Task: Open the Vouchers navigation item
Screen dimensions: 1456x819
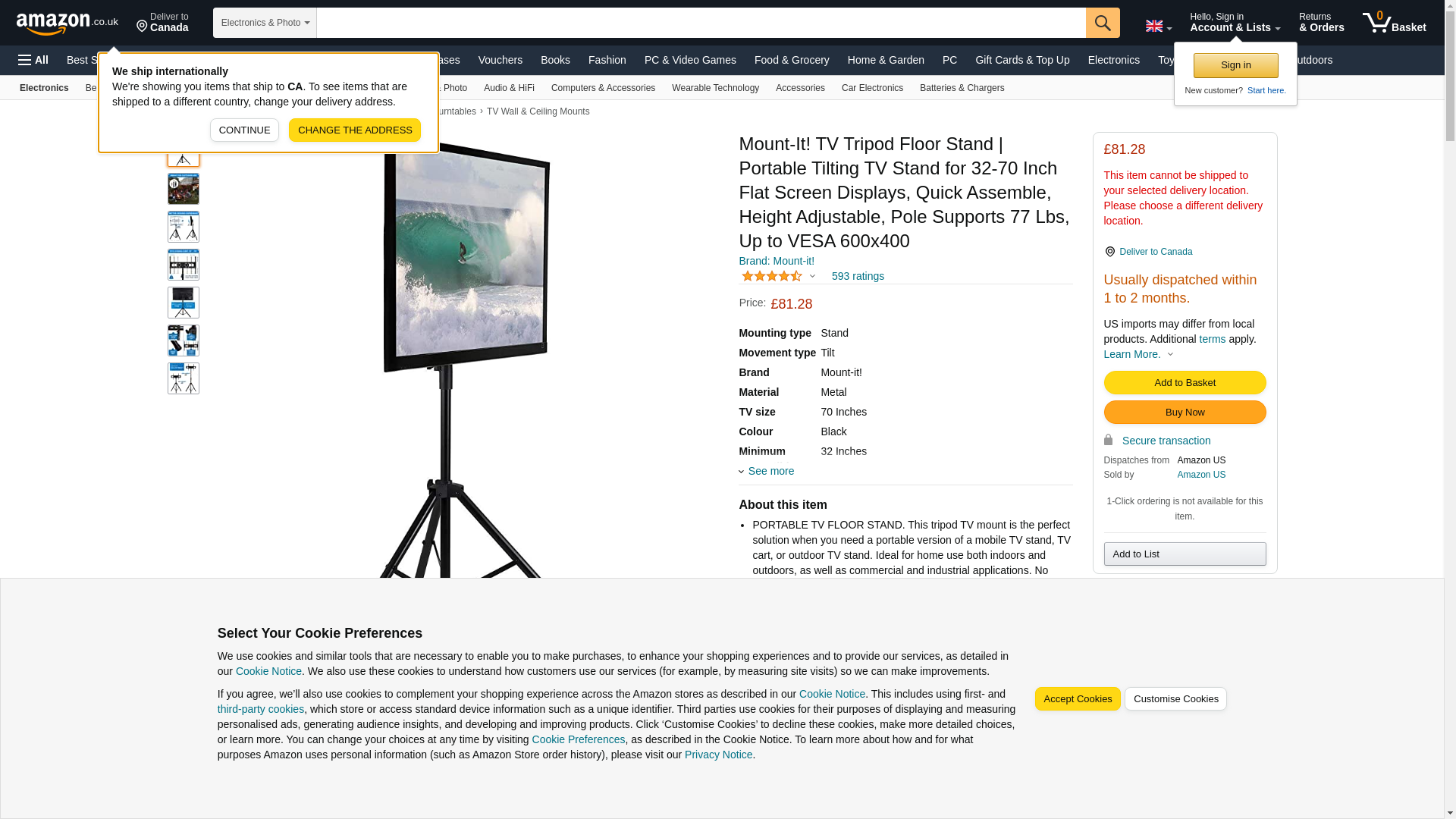Action: (x=500, y=60)
